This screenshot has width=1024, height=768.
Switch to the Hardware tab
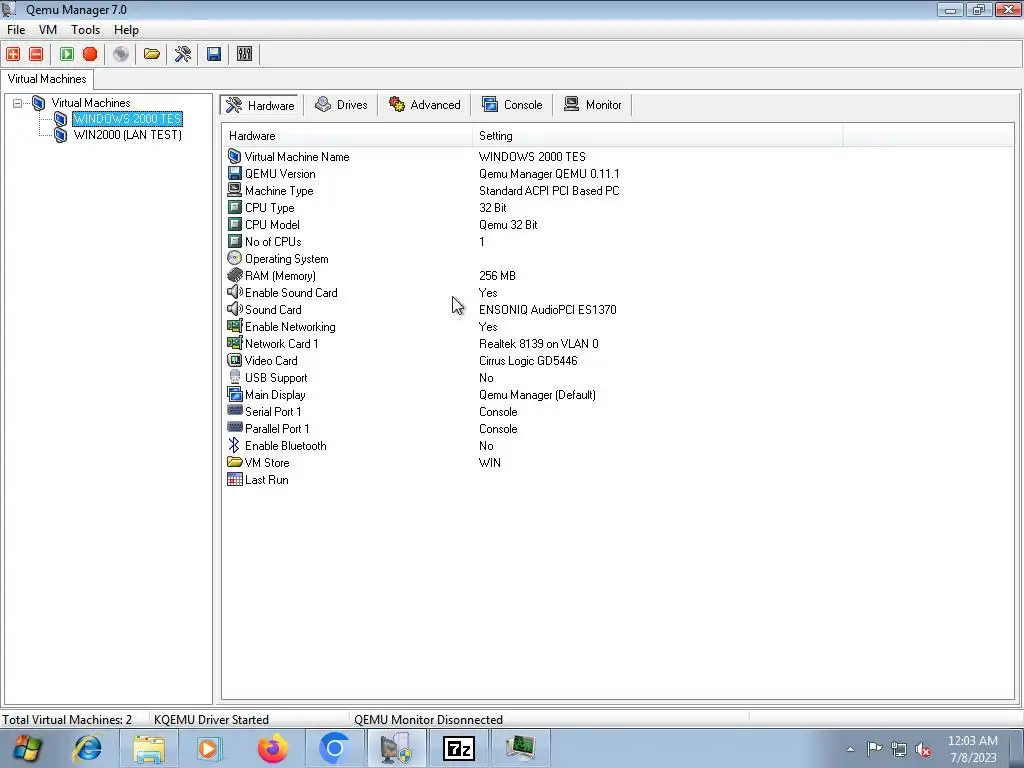coord(260,105)
